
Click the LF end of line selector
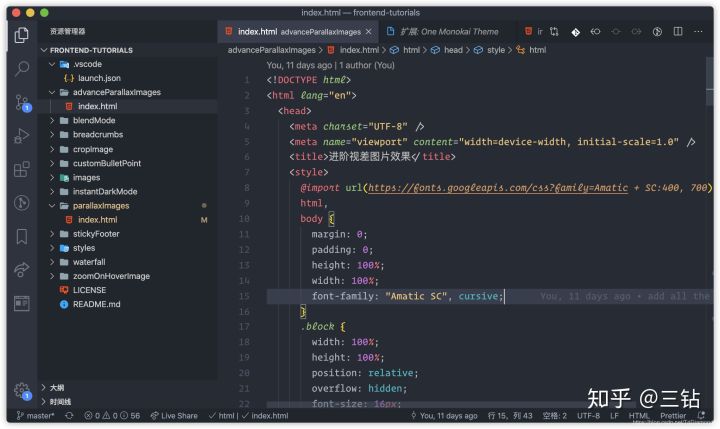614,416
